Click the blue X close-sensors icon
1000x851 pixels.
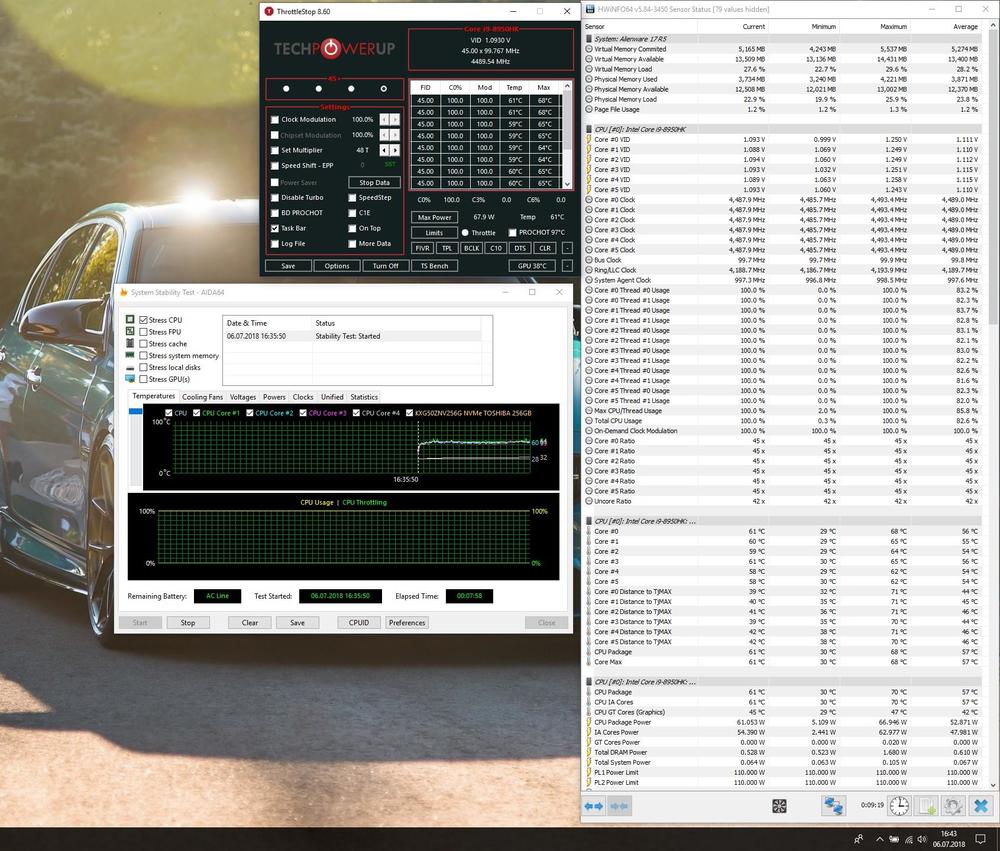tap(981, 805)
